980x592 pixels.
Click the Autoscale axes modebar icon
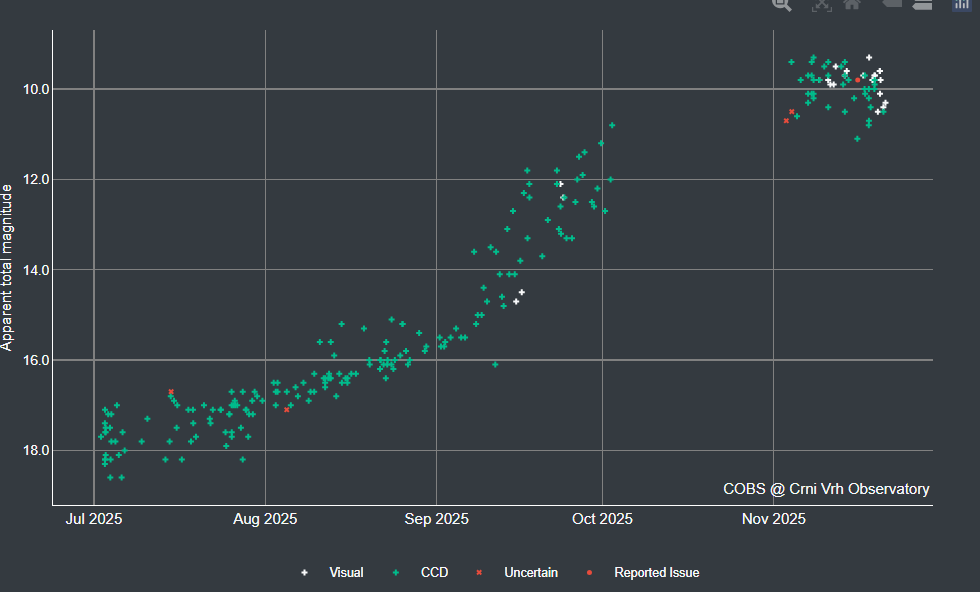(821, 4)
